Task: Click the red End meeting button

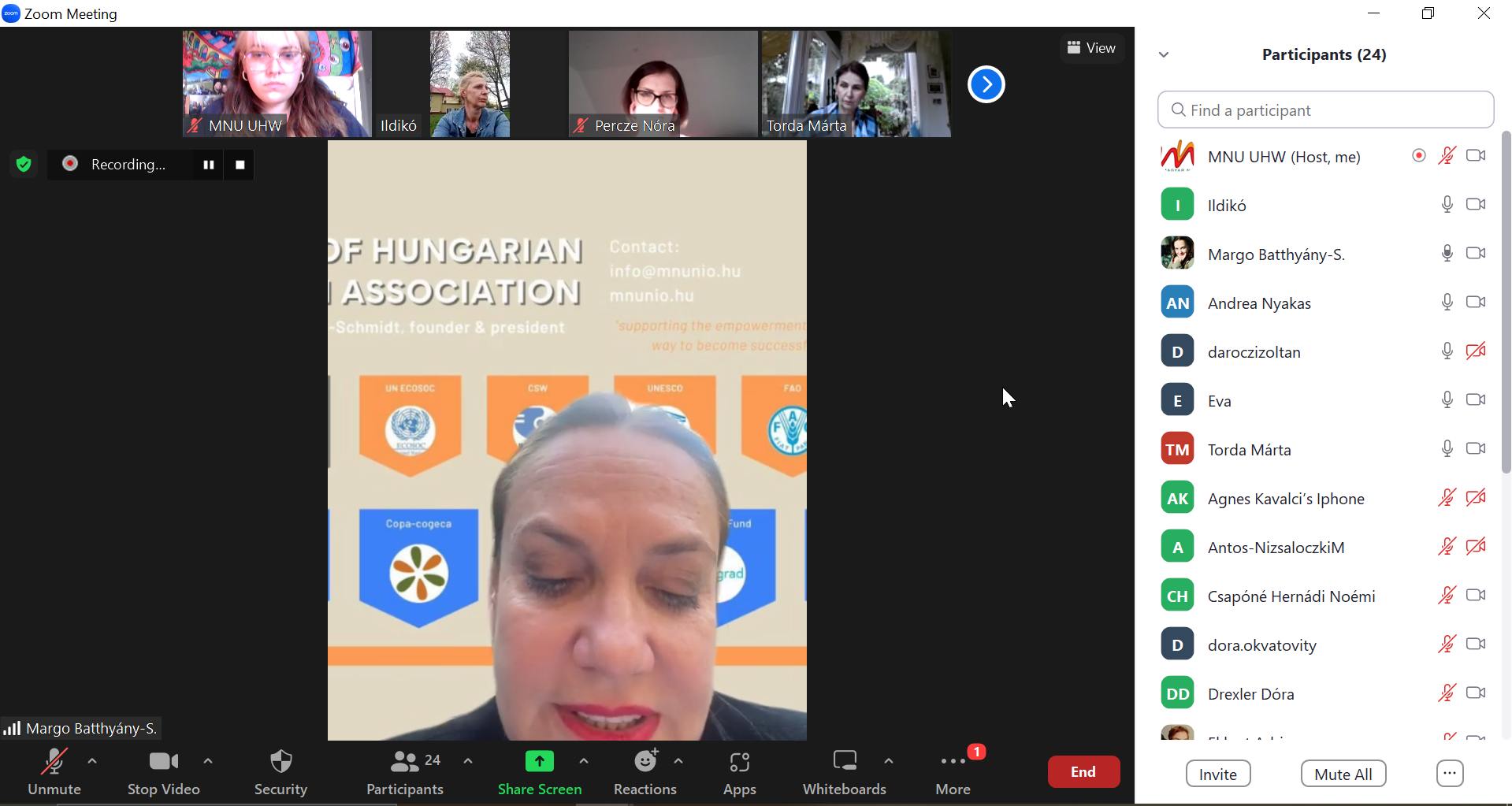Action: click(x=1083, y=772)
